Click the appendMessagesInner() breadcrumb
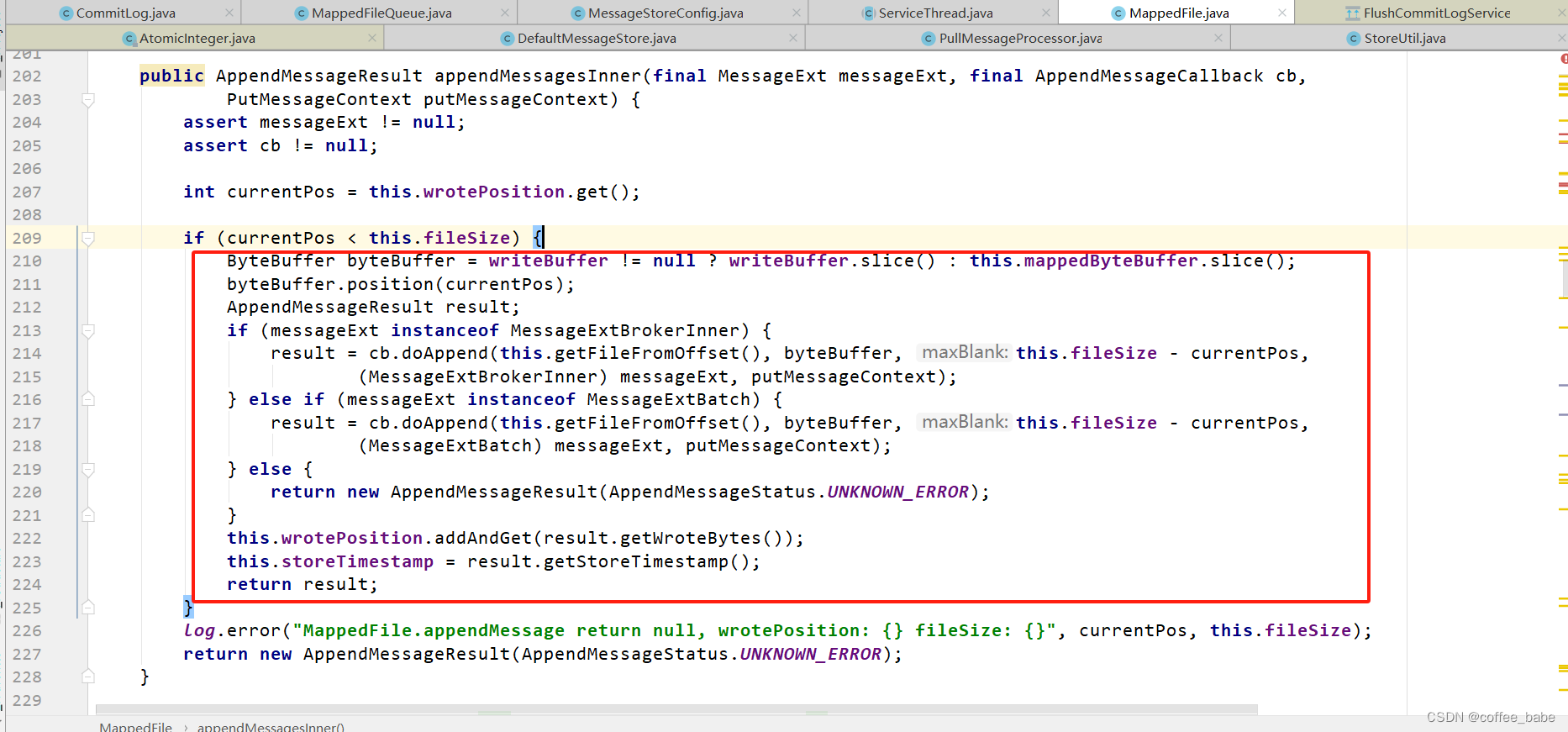Viewport: 1568px width, 732px height. 271,726
